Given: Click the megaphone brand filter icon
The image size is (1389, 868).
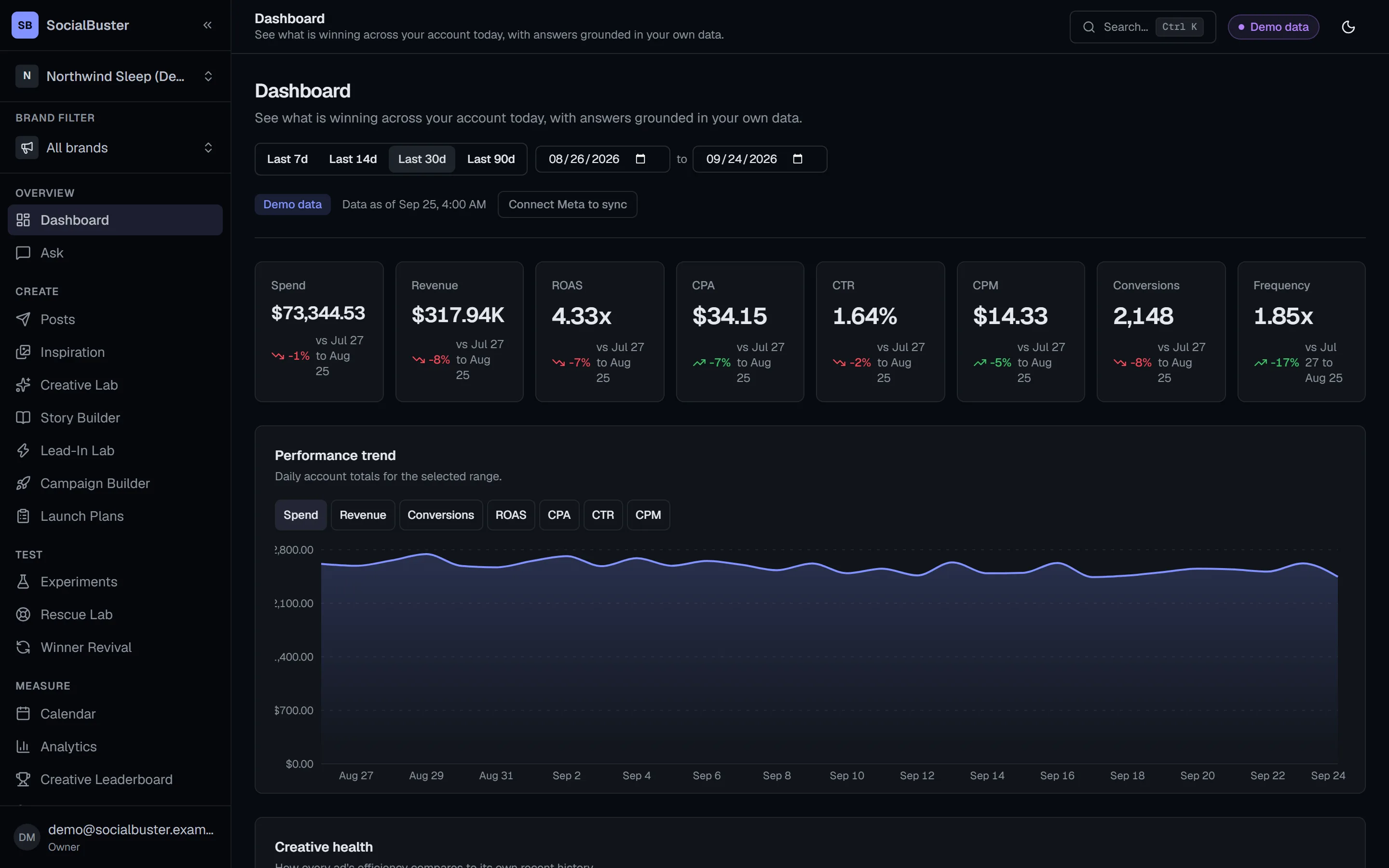Looking at the screenshot, I should pos(27,148).
